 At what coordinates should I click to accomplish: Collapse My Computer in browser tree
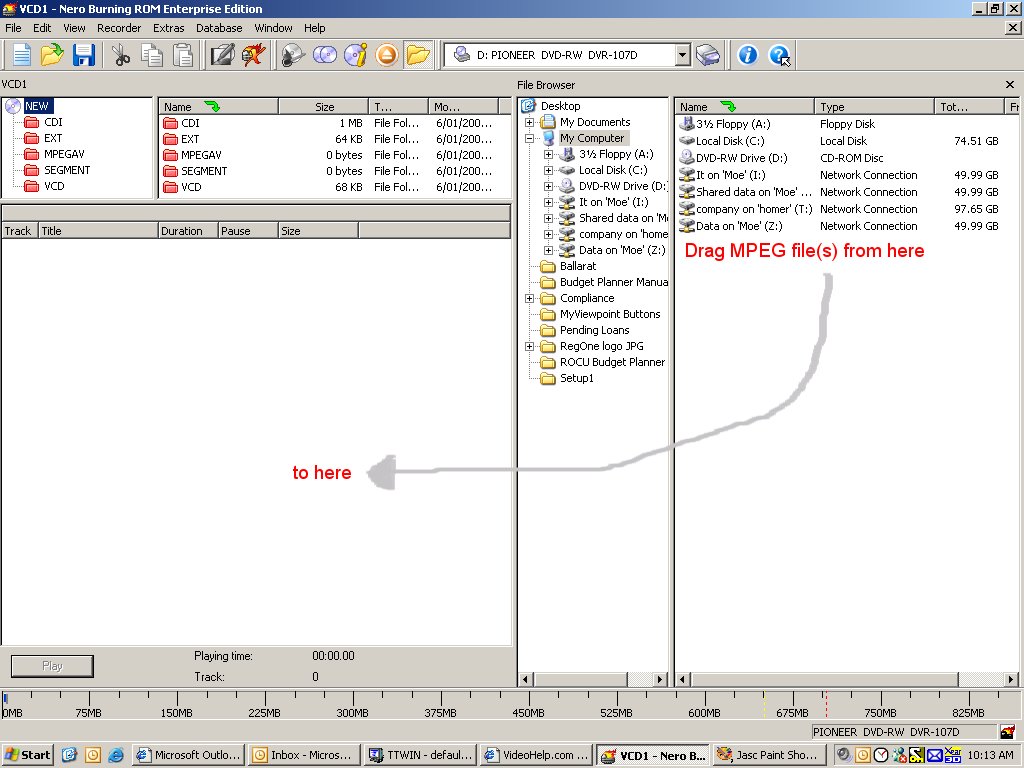(530, 138)
